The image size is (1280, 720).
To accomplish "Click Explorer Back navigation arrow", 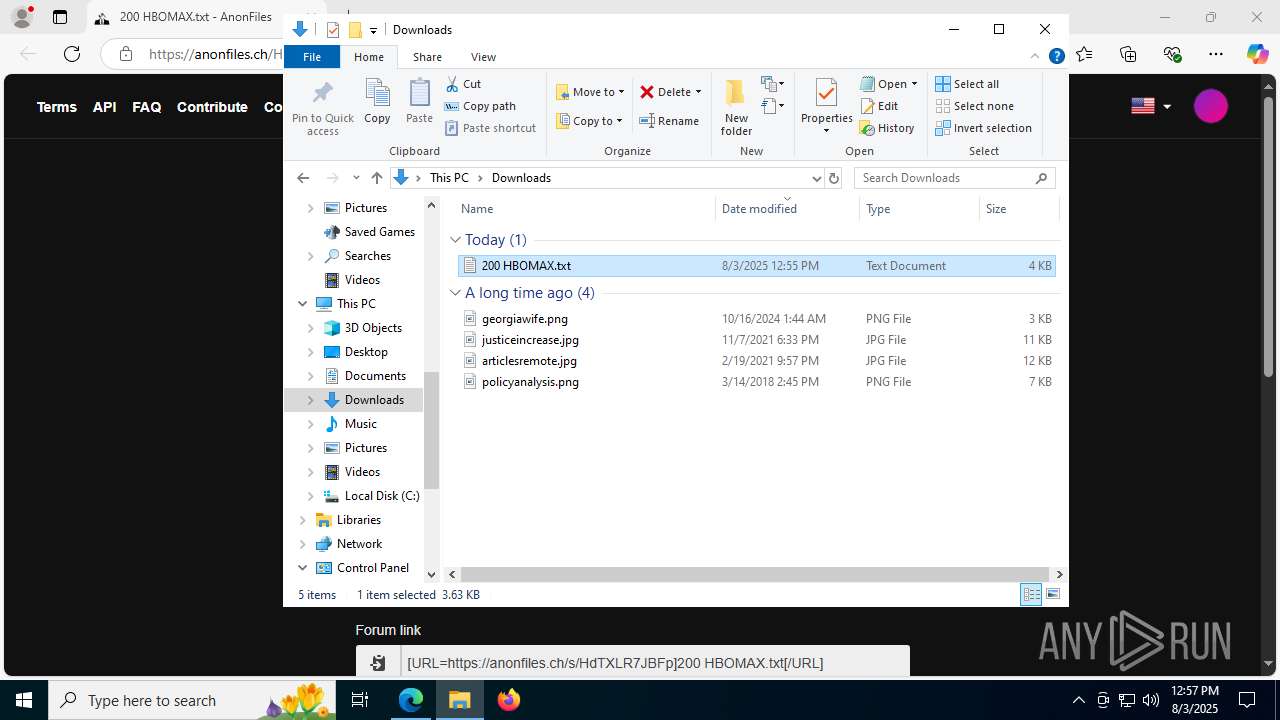I will (303, 178).
